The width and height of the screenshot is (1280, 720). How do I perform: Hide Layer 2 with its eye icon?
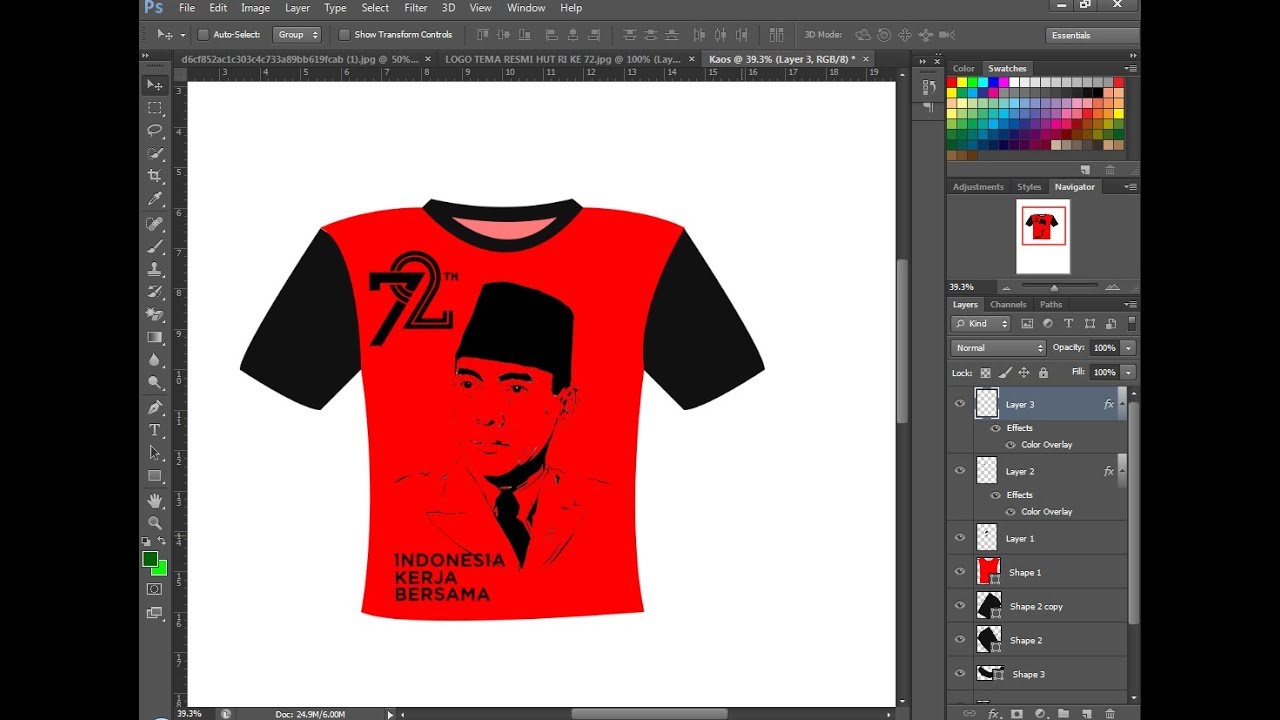pyautogui.click(x=960, y=471)
